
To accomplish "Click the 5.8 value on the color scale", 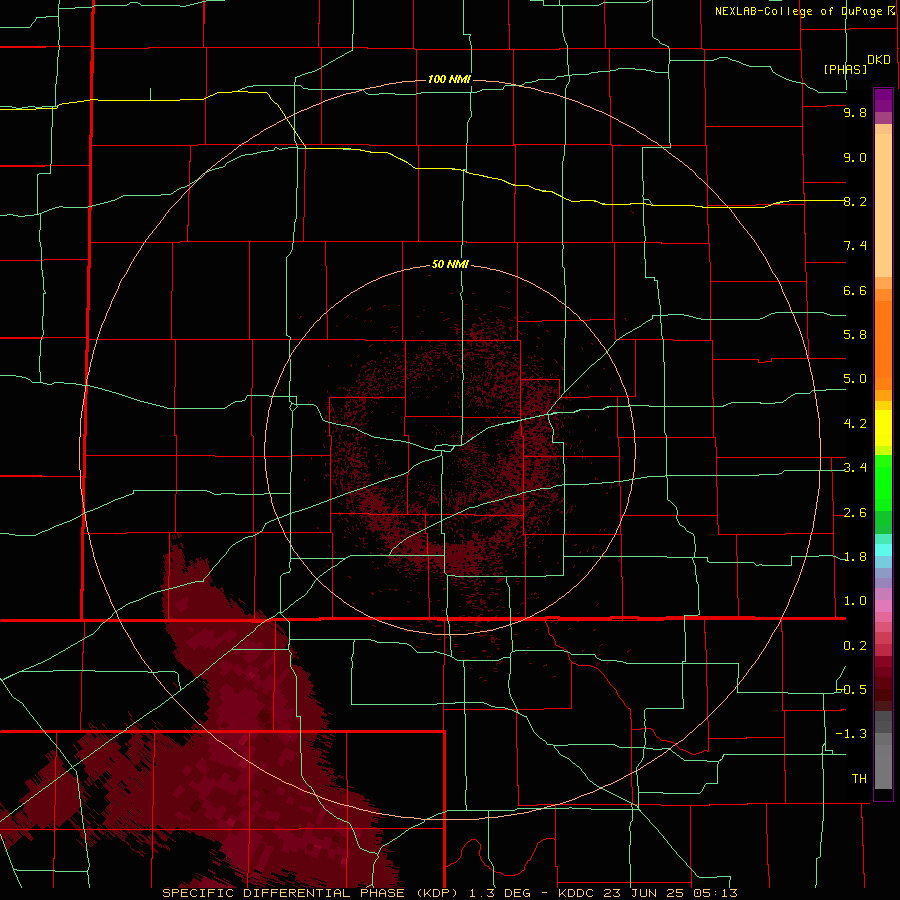I will point(855,335).
